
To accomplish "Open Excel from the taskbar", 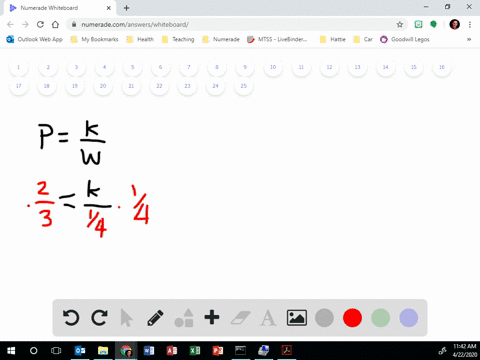I will (195, 351).
